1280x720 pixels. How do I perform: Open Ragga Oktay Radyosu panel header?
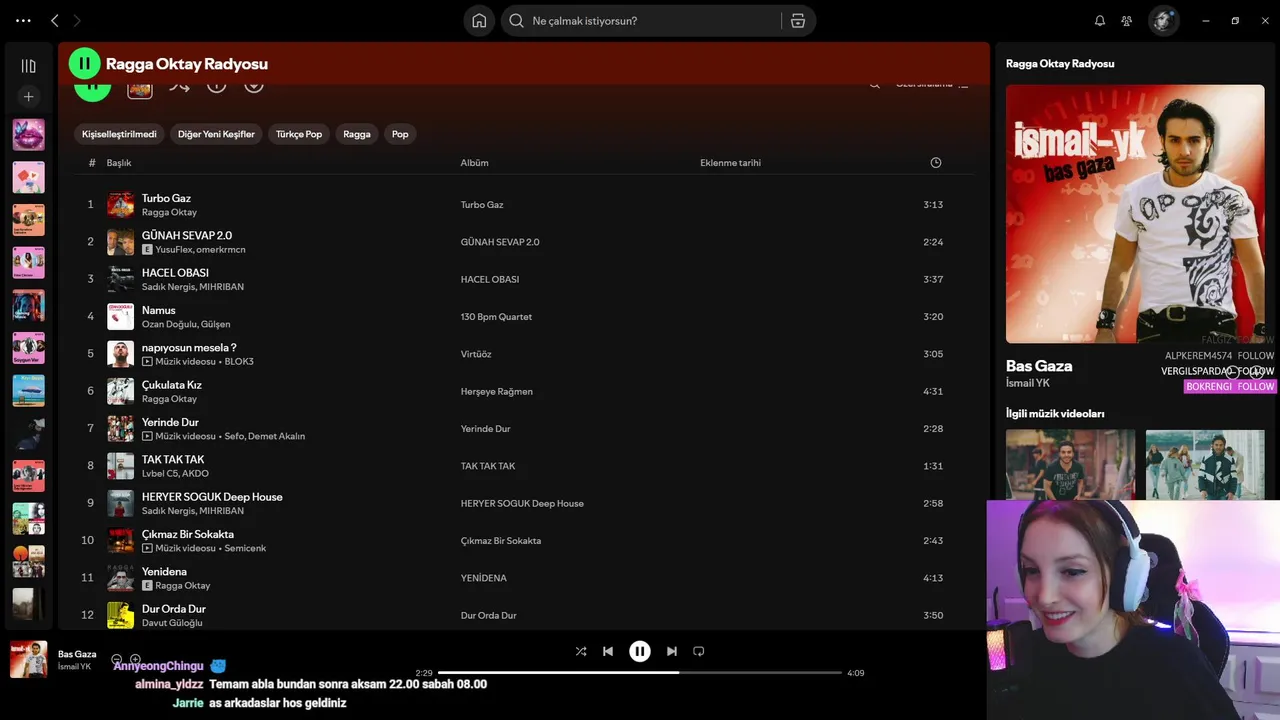tap(1060, 63)
